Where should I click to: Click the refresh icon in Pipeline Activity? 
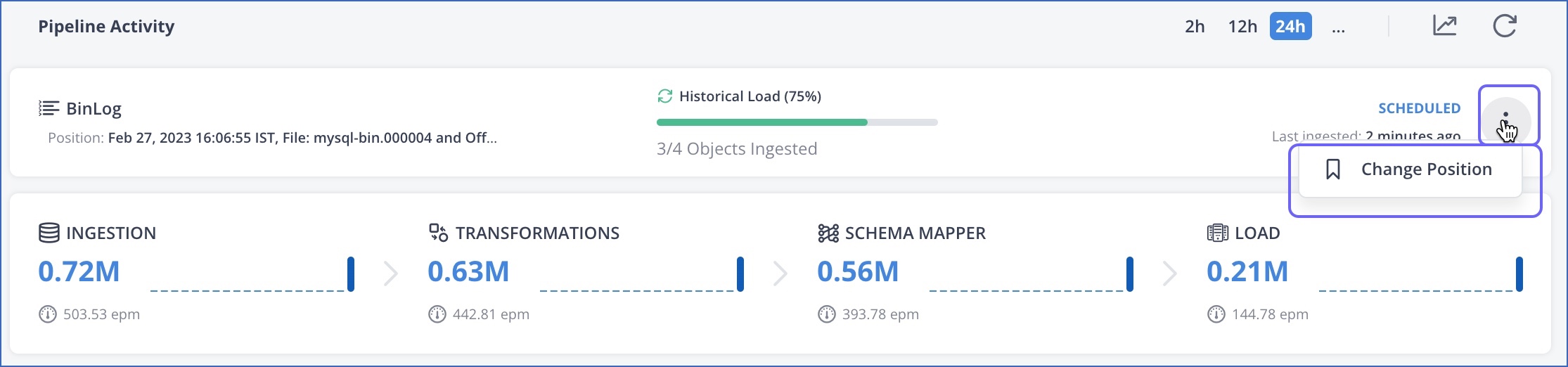1504,27
